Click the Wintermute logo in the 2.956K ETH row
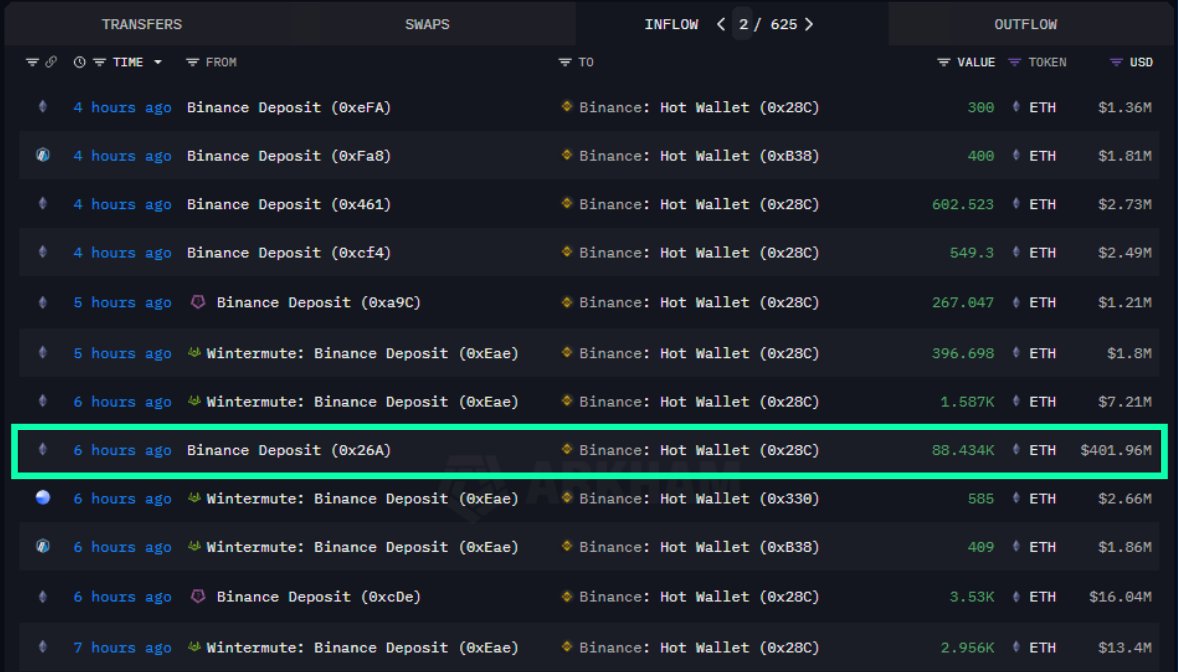This screenshot has width=1178, height=672. point(194,646)
